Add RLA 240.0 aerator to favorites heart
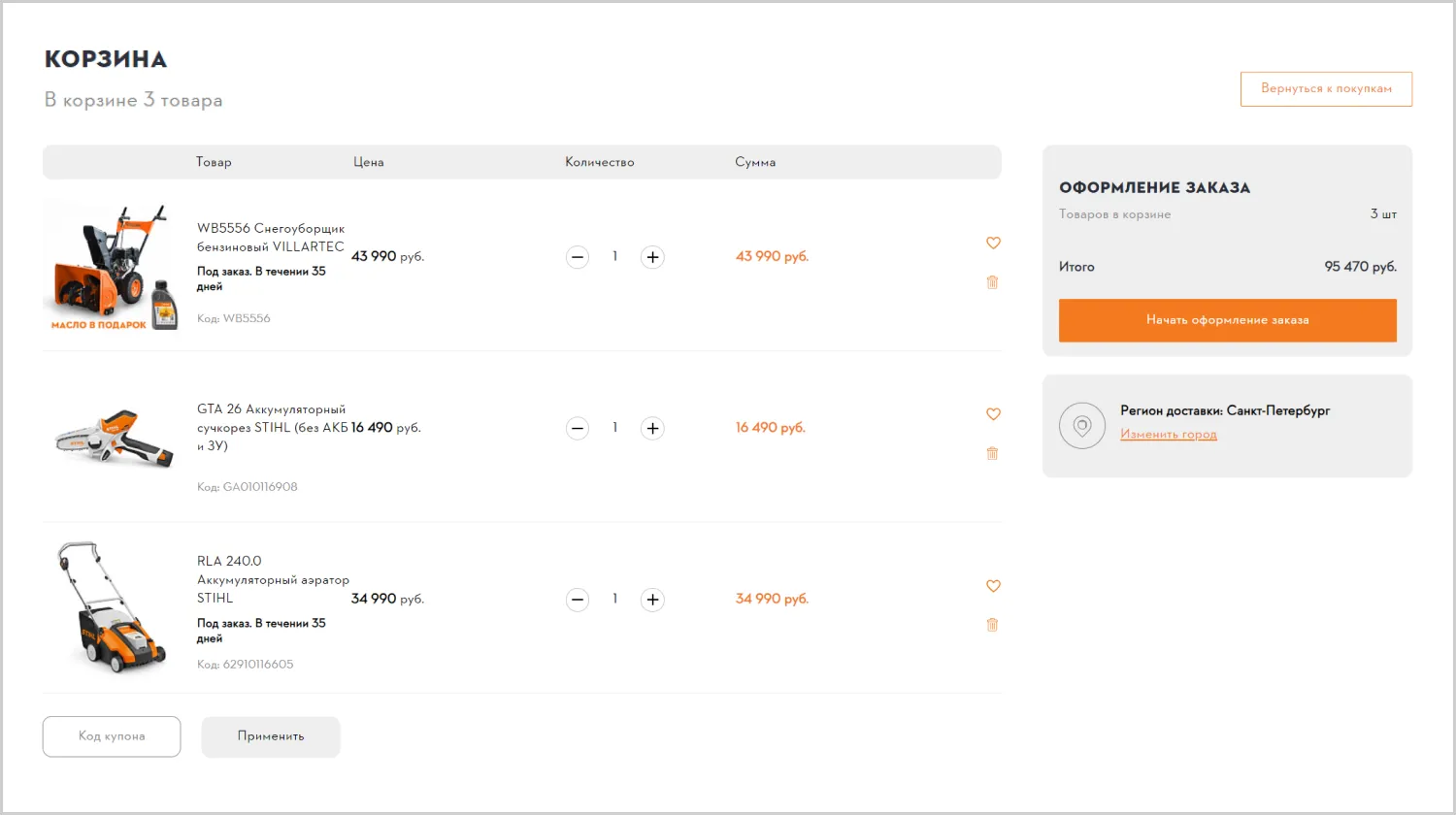Image resolution: width=1456 pixels, height=815 pixels. pos(993,585)
